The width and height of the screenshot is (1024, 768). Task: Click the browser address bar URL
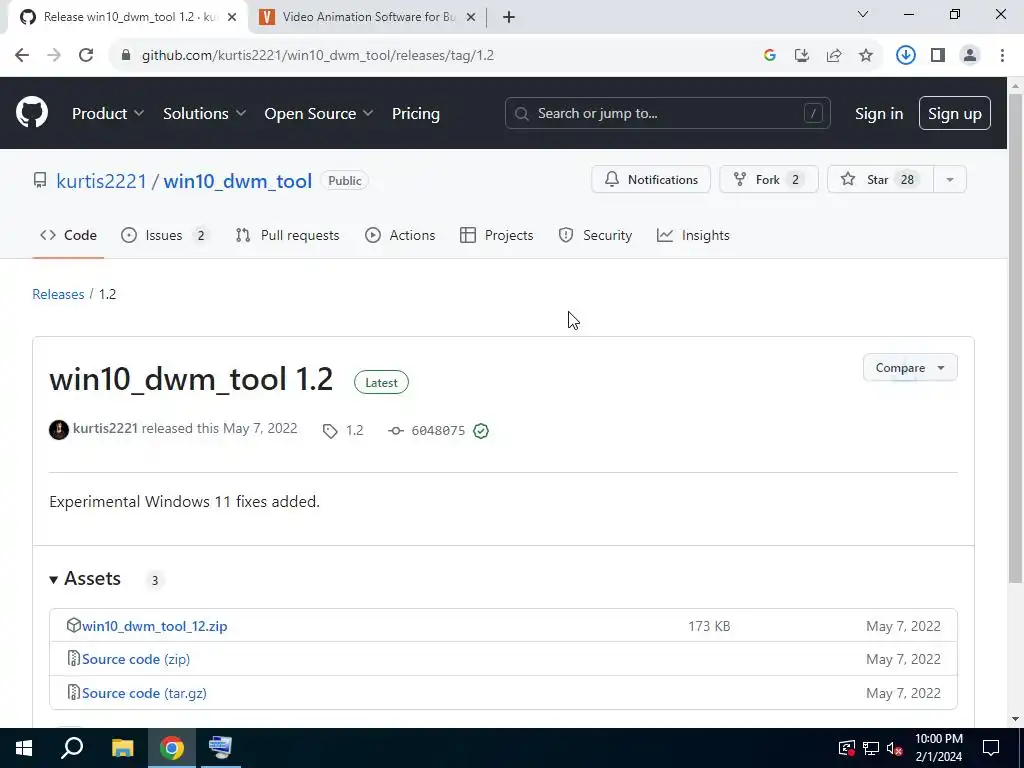318,56
